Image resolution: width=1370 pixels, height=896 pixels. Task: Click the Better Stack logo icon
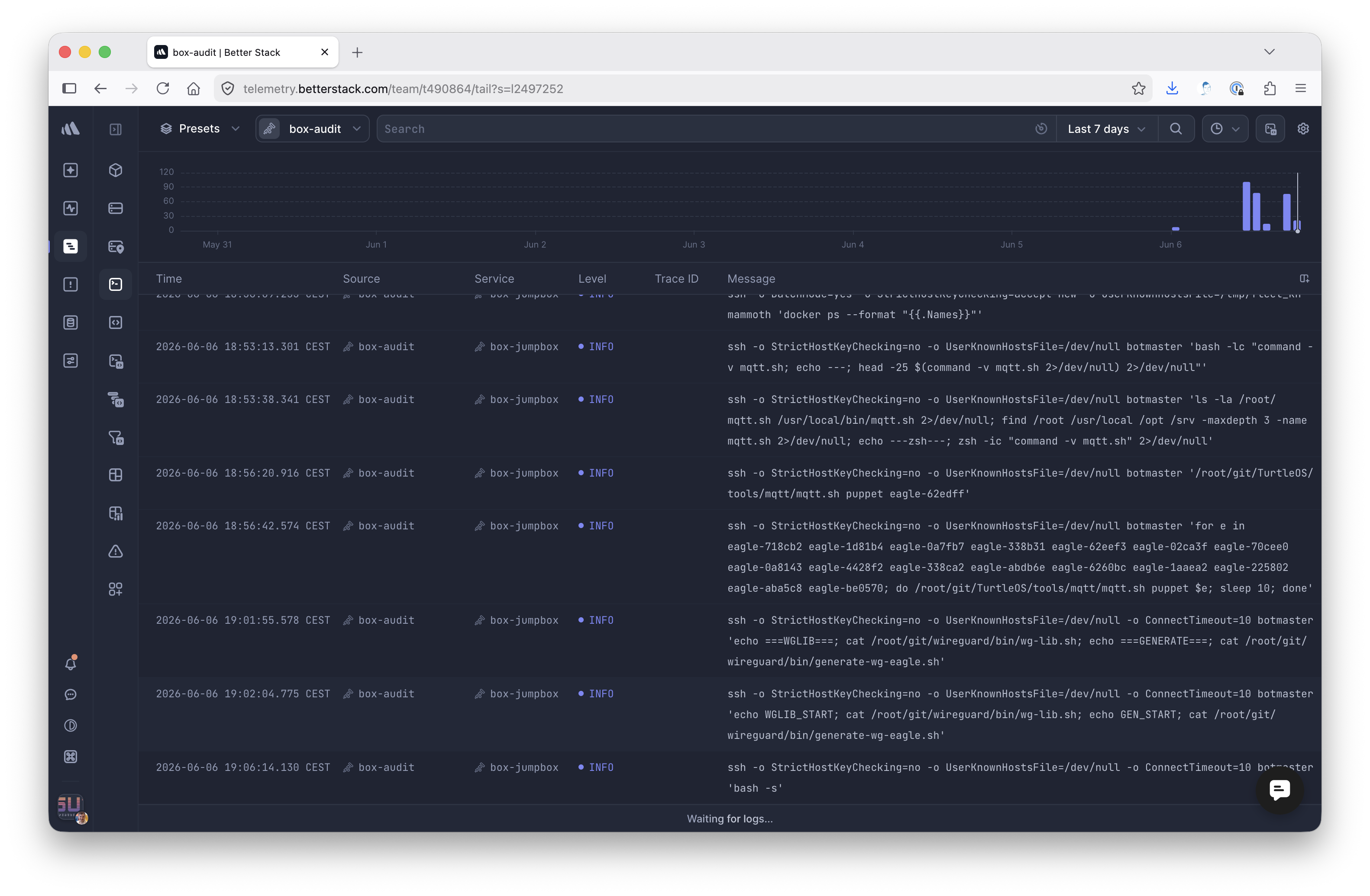click(70, 129)
